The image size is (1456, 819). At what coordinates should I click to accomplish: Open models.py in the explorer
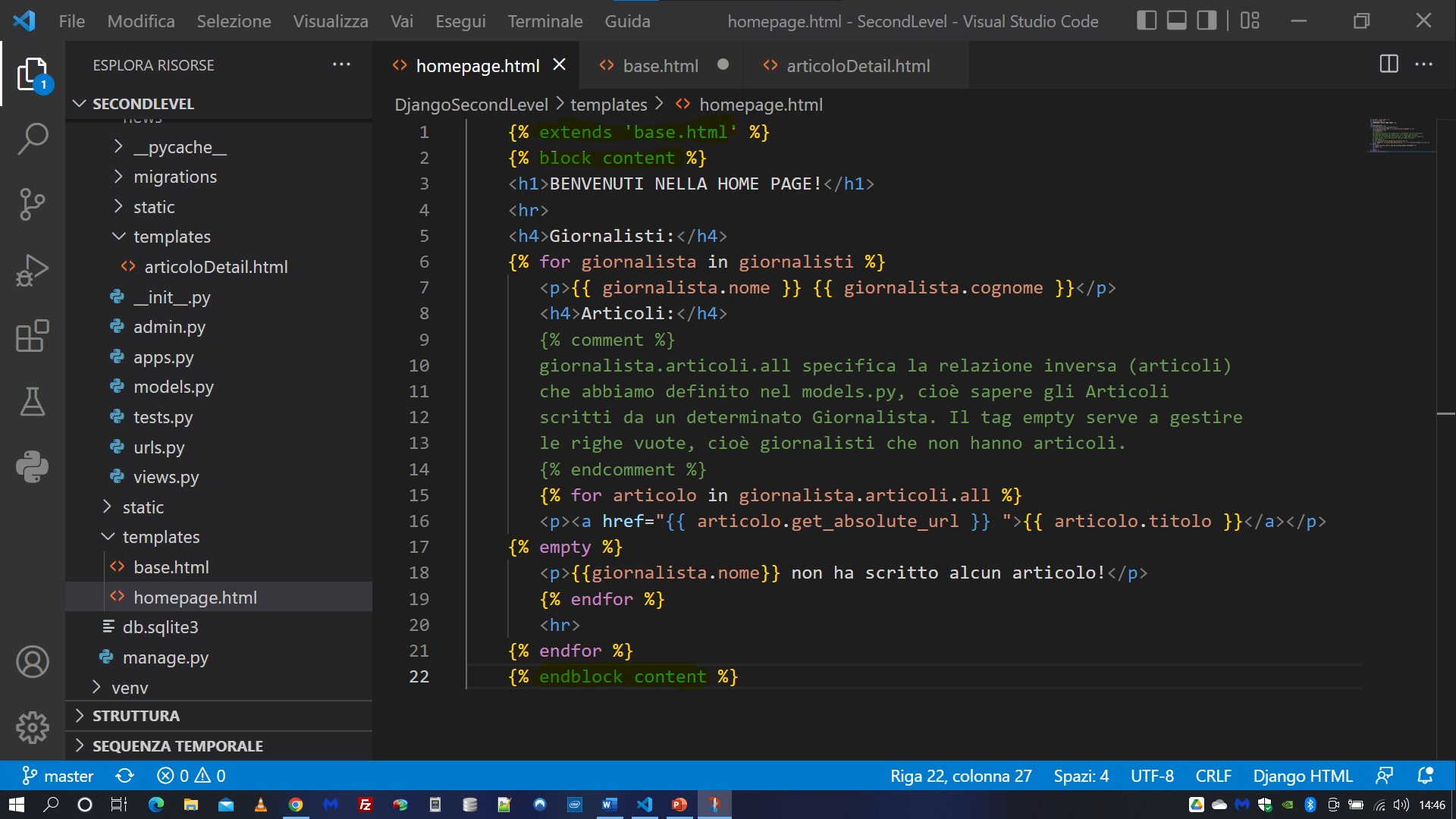(218, 387)
